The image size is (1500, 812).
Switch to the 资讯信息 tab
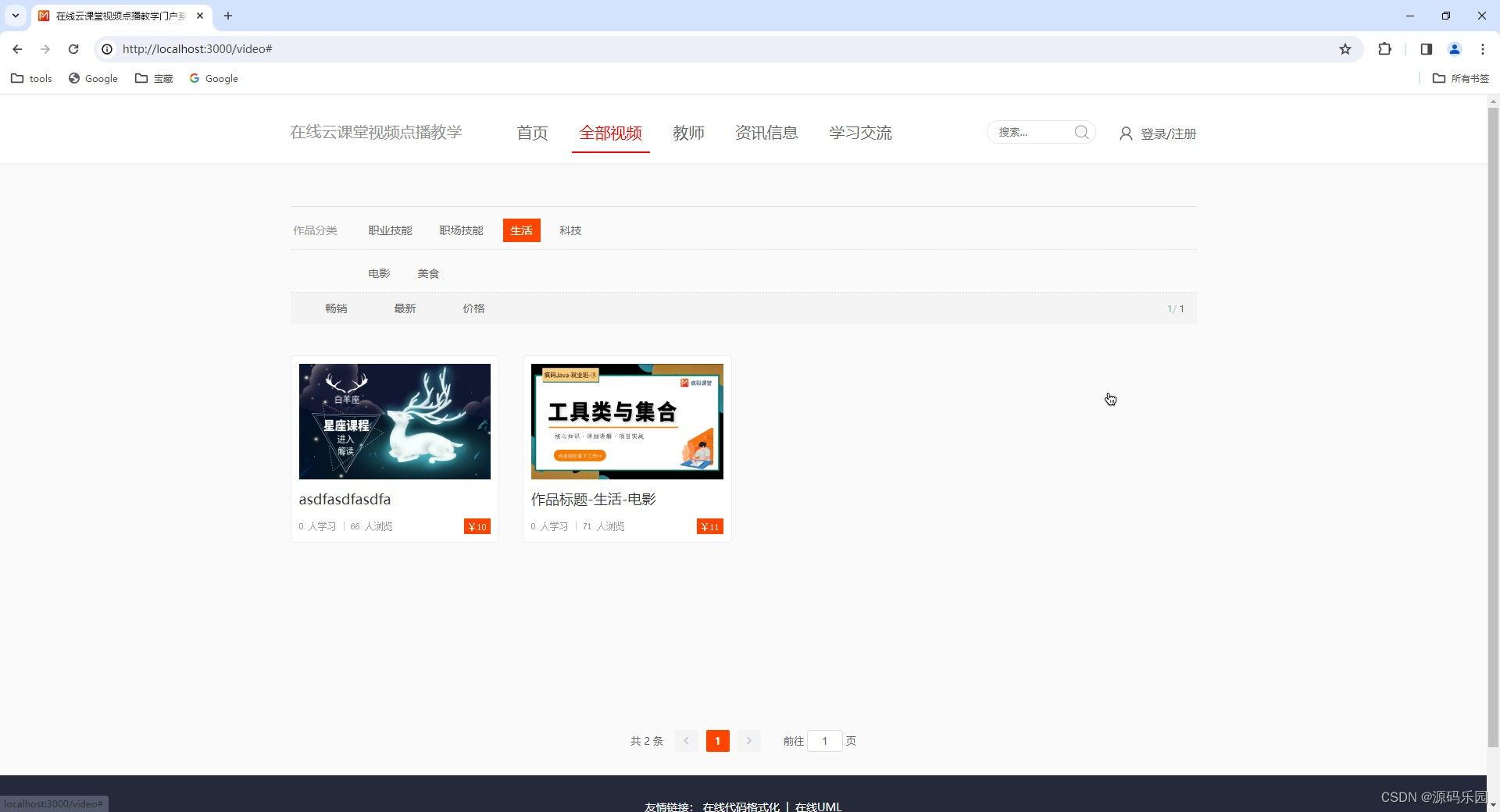click(766, 133)
